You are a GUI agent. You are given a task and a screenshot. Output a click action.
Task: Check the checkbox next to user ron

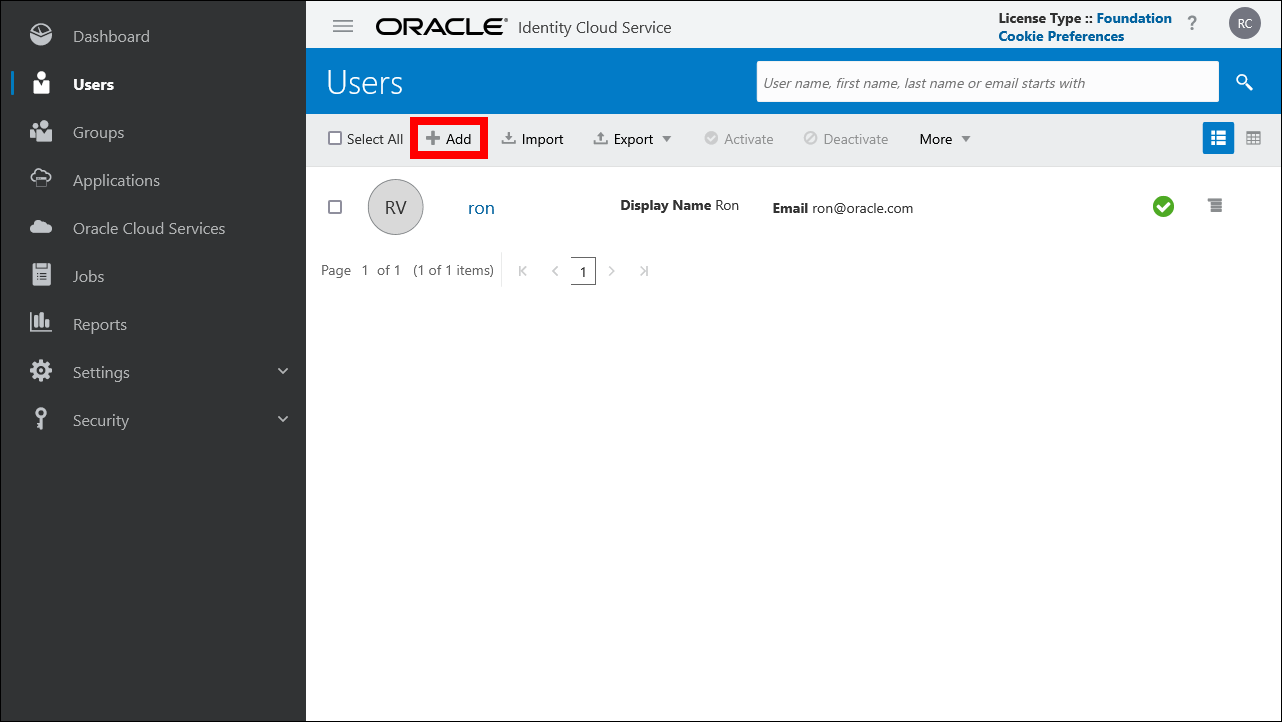point(335,207)
